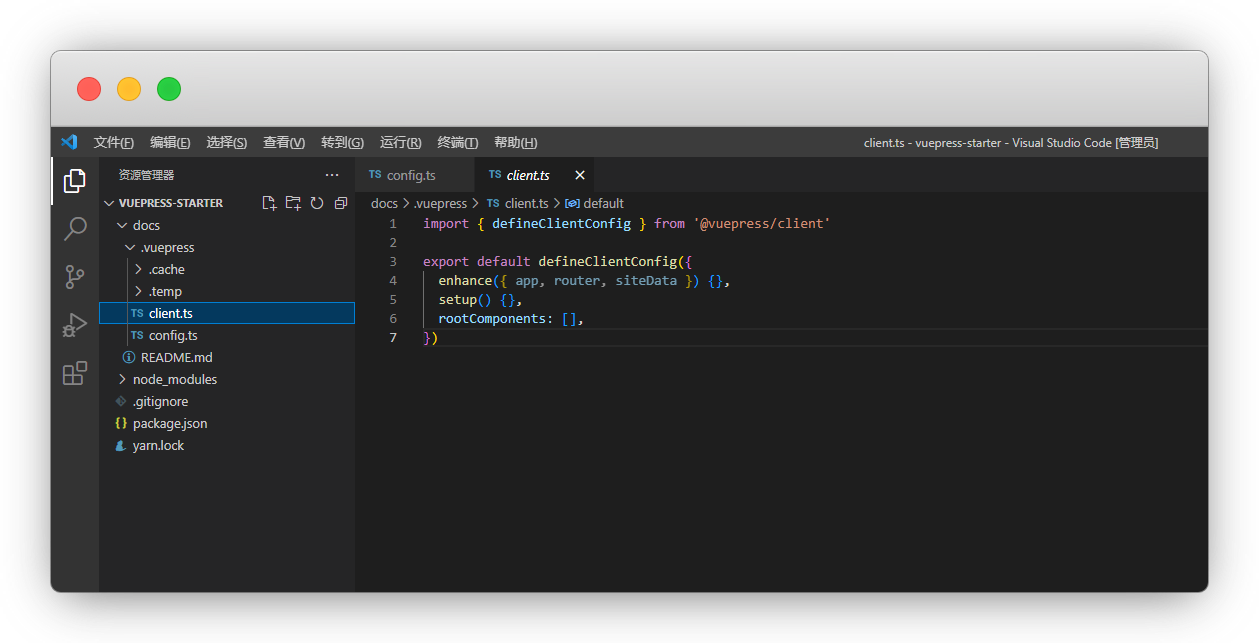Open the Search view icon
1259x643 pixels.
75,229
